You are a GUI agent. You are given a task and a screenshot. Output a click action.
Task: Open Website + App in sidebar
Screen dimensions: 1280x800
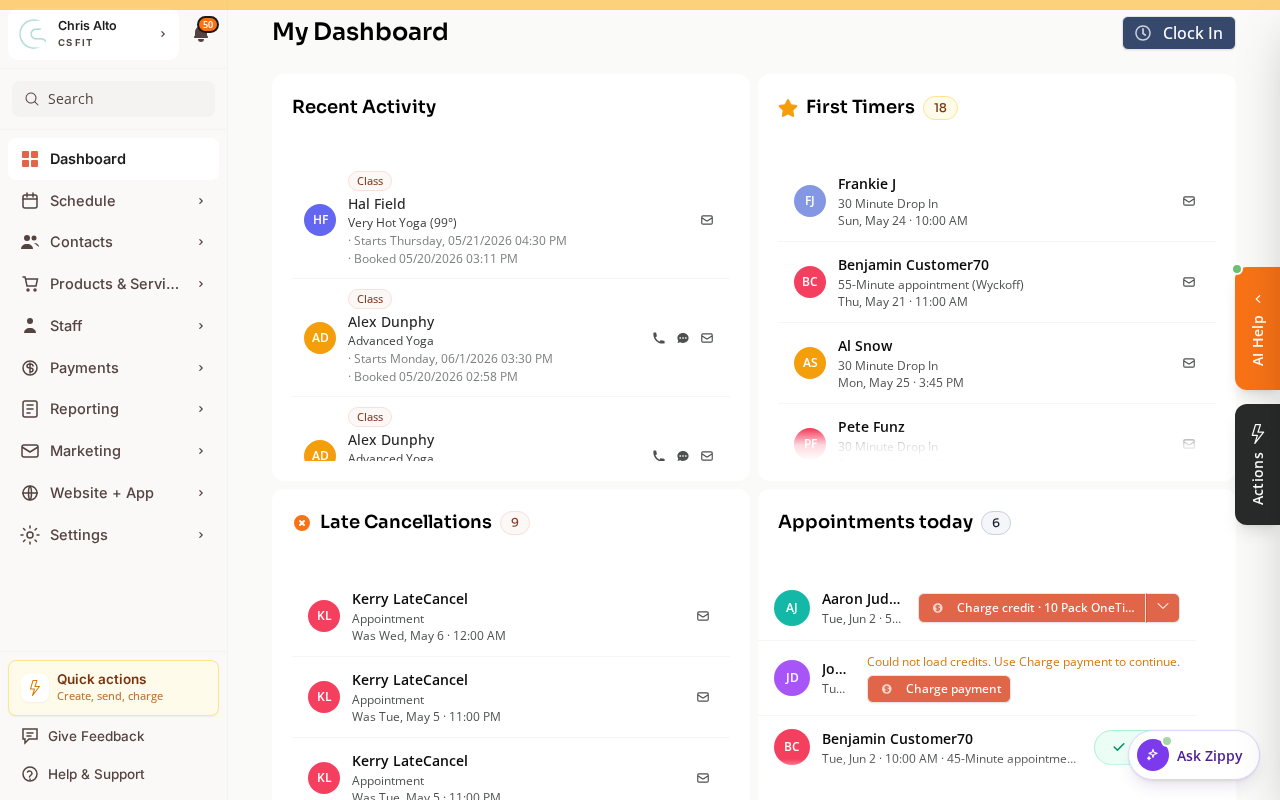[113, 493]
